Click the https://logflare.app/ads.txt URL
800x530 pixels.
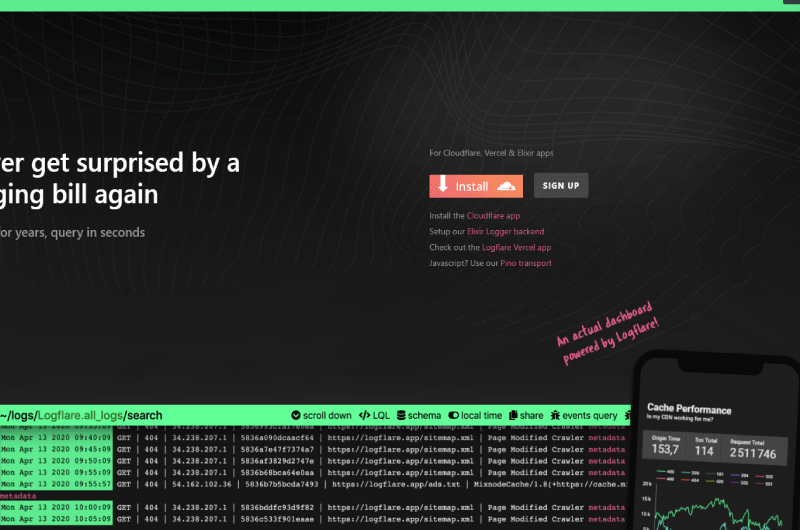click(x=396, y=484)
